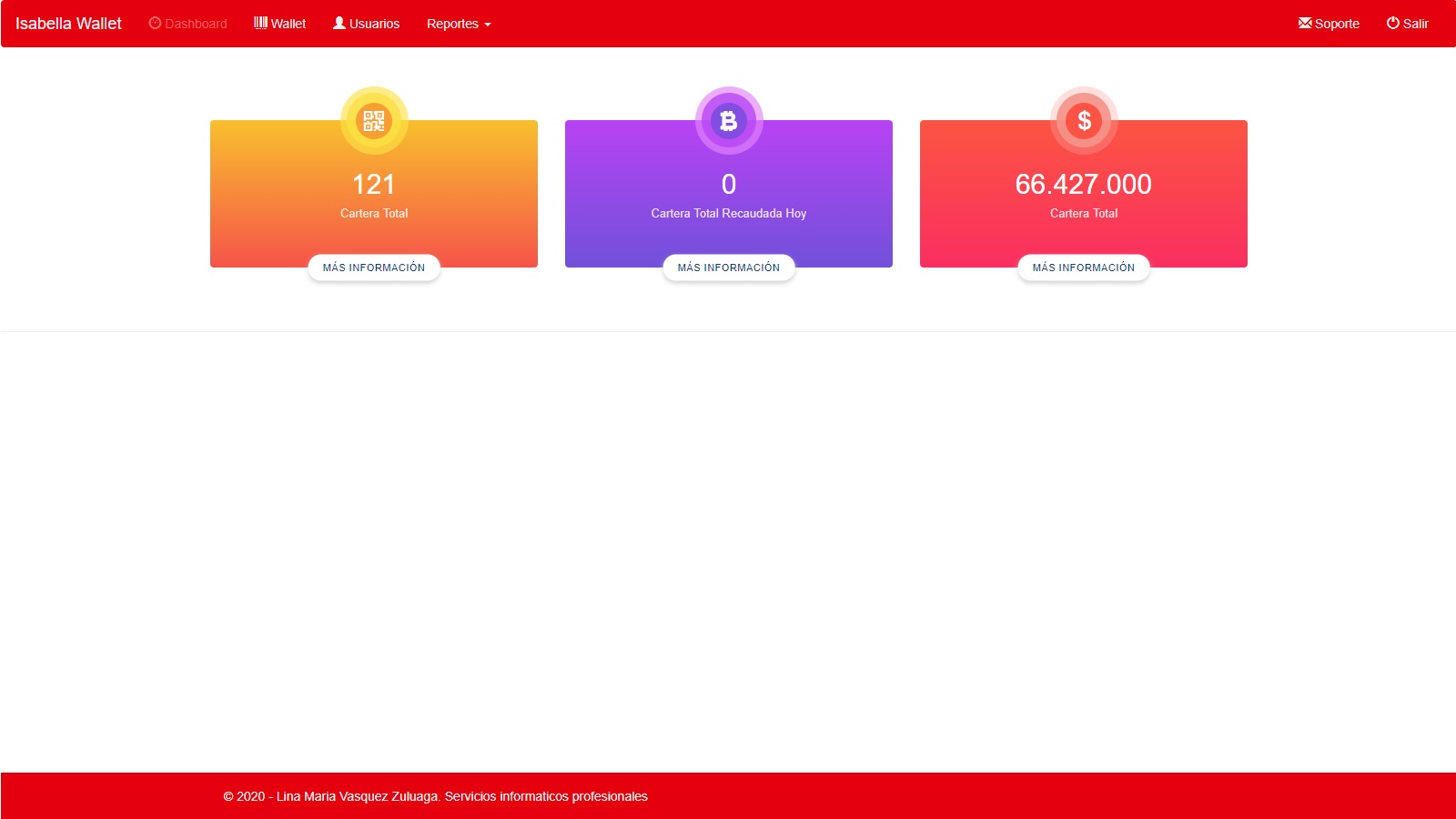
Task: Click the Bitcoin icon on purple card
Action: tap(729, 120)
